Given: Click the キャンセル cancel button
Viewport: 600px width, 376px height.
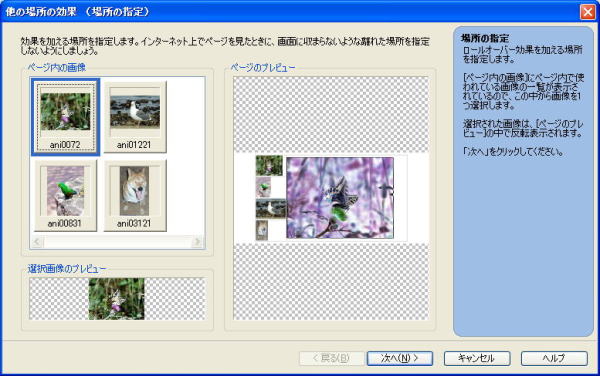Looking at the screenshot, I should 477,358.
